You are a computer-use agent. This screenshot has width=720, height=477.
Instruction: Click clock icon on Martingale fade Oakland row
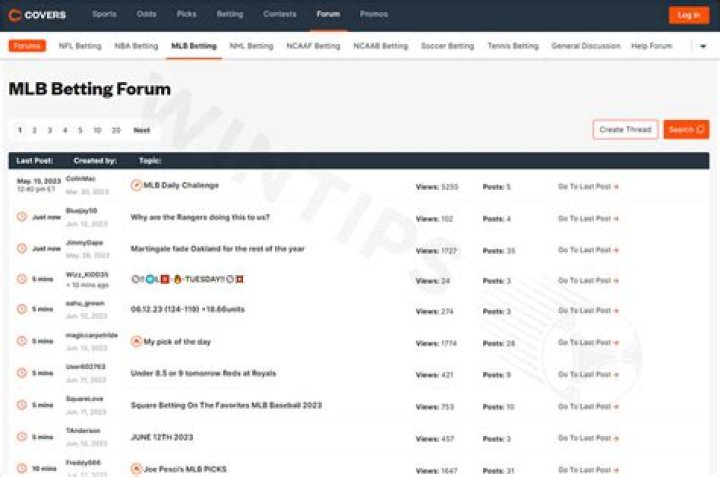point(22,249)
